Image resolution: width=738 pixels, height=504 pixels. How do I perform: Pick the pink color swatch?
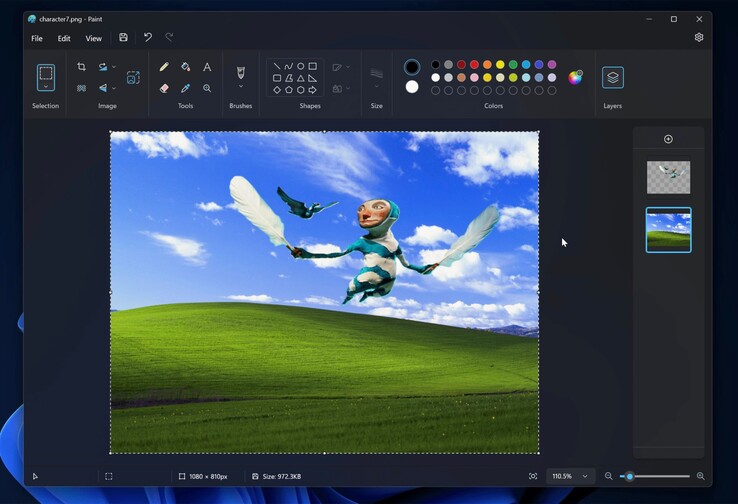[x=474, y=77]
